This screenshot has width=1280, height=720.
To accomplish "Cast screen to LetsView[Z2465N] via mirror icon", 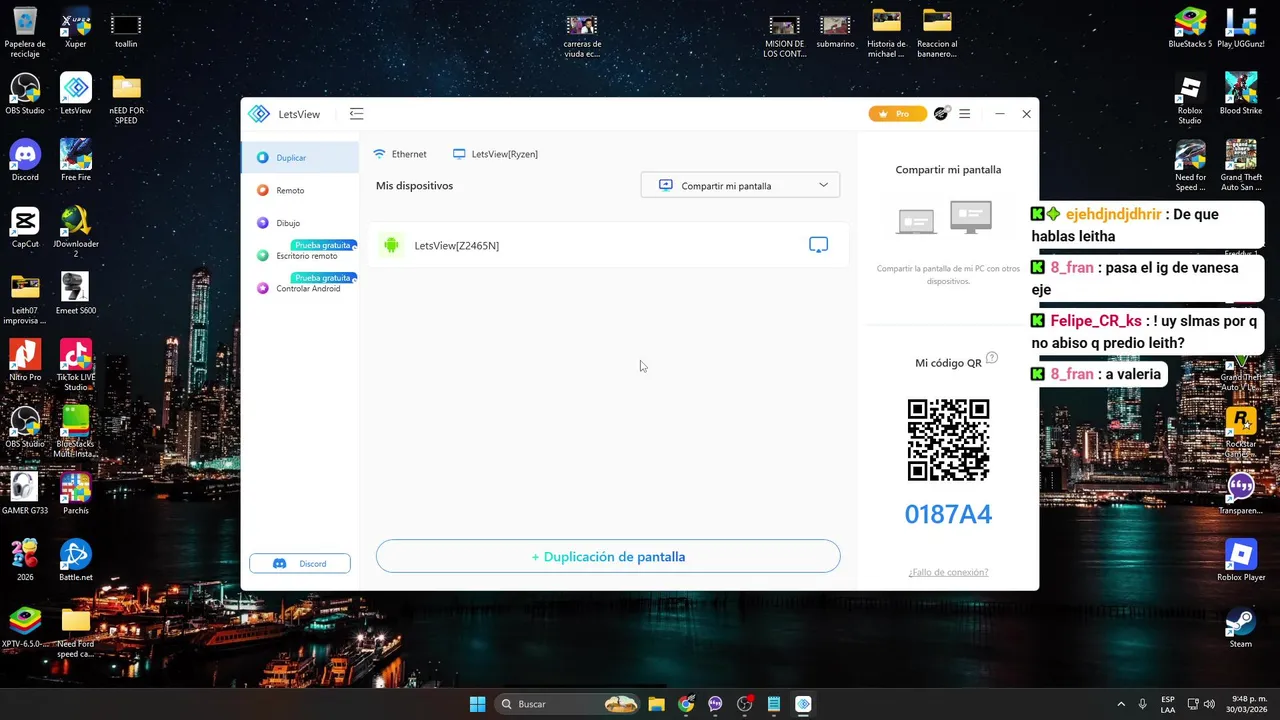I will point(818,245).
